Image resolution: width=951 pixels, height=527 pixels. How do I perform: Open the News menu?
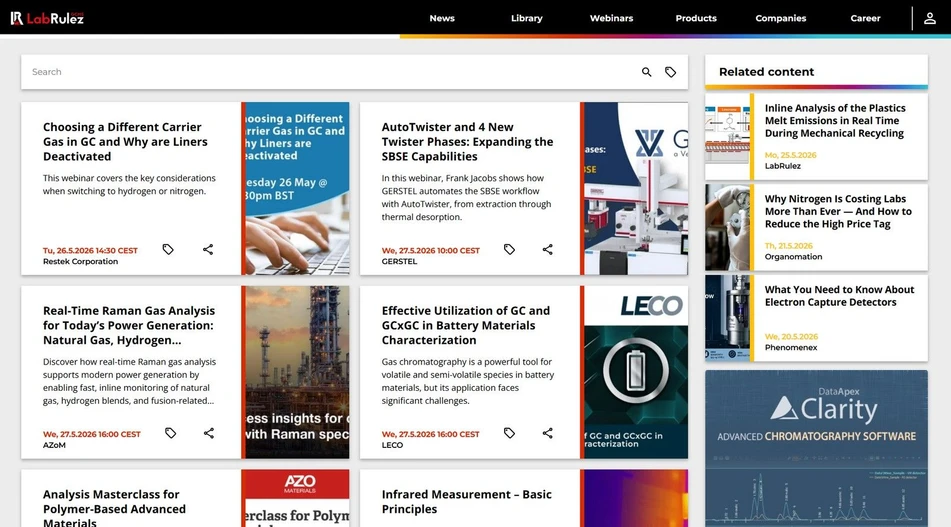tap(442, 18)
